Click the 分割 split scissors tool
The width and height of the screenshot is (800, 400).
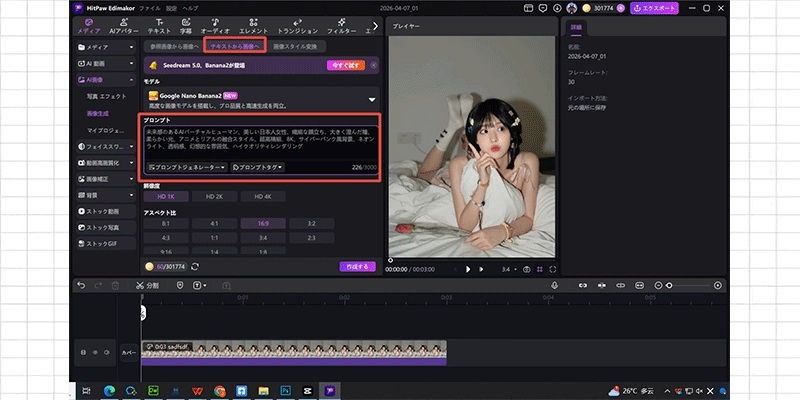coord(147,286)
